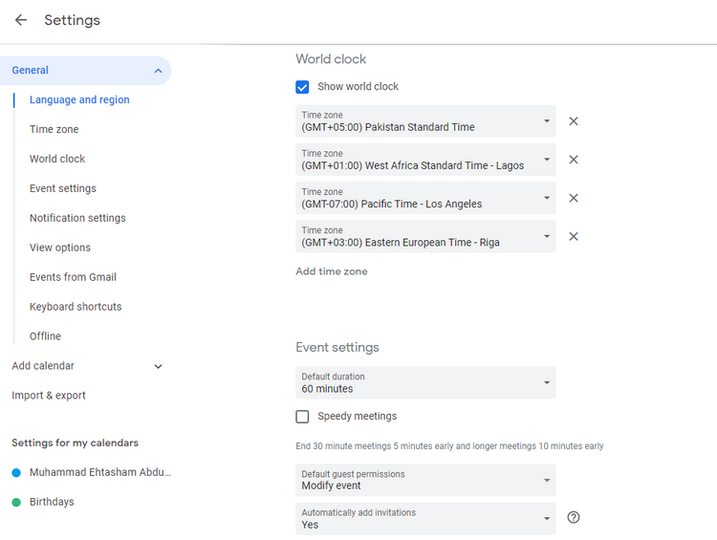Open the Default guest permissions dropdown

pos(425,480)
